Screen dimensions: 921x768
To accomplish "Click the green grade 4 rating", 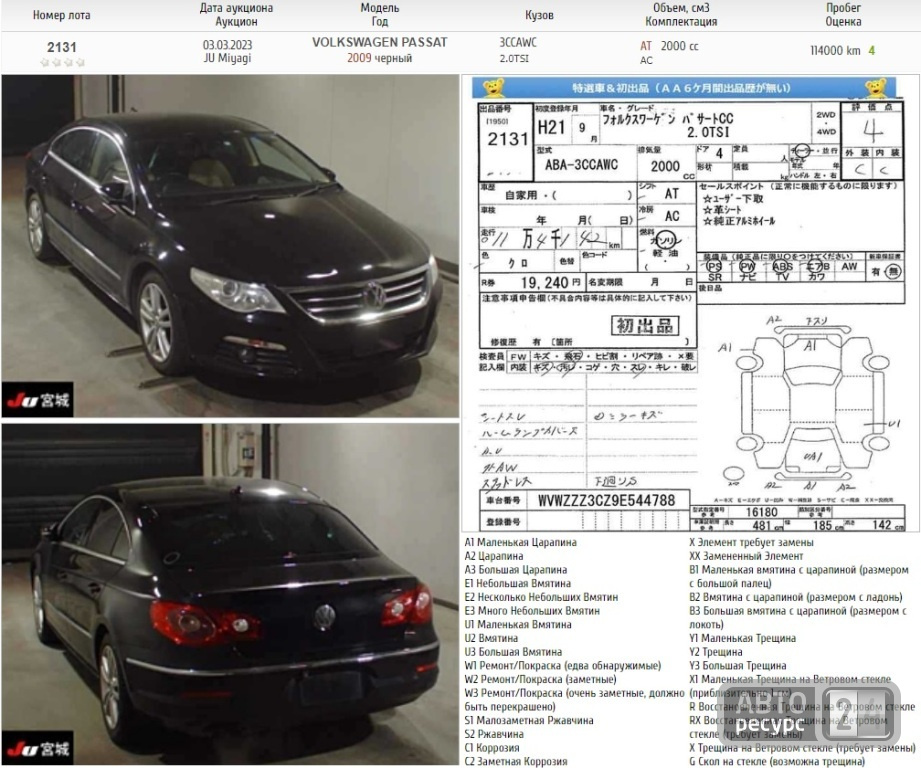I will (872, 50).
